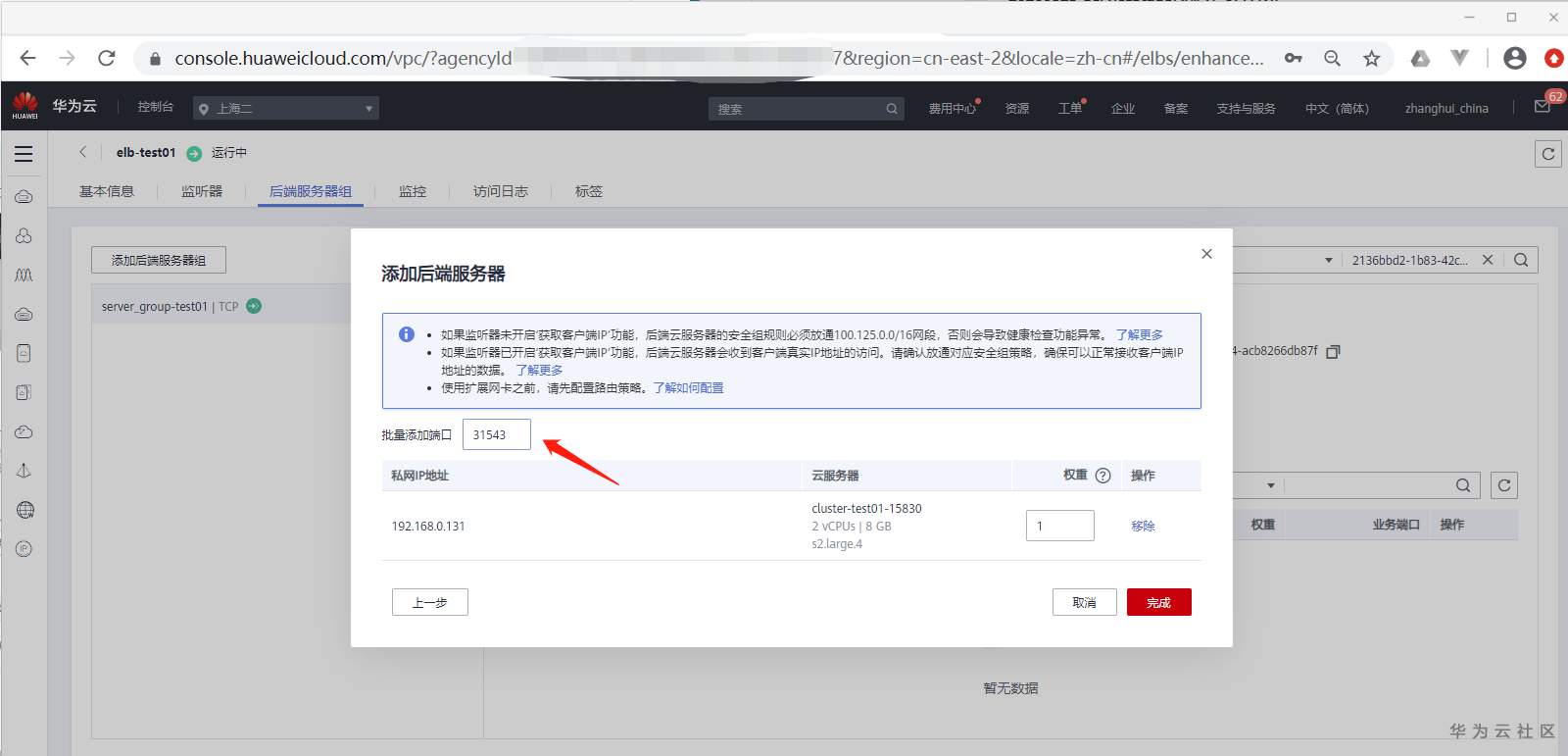Select the 后端服务器组 tab
The width and height of the screenshot is (1568, 756).
click(311, 191)
